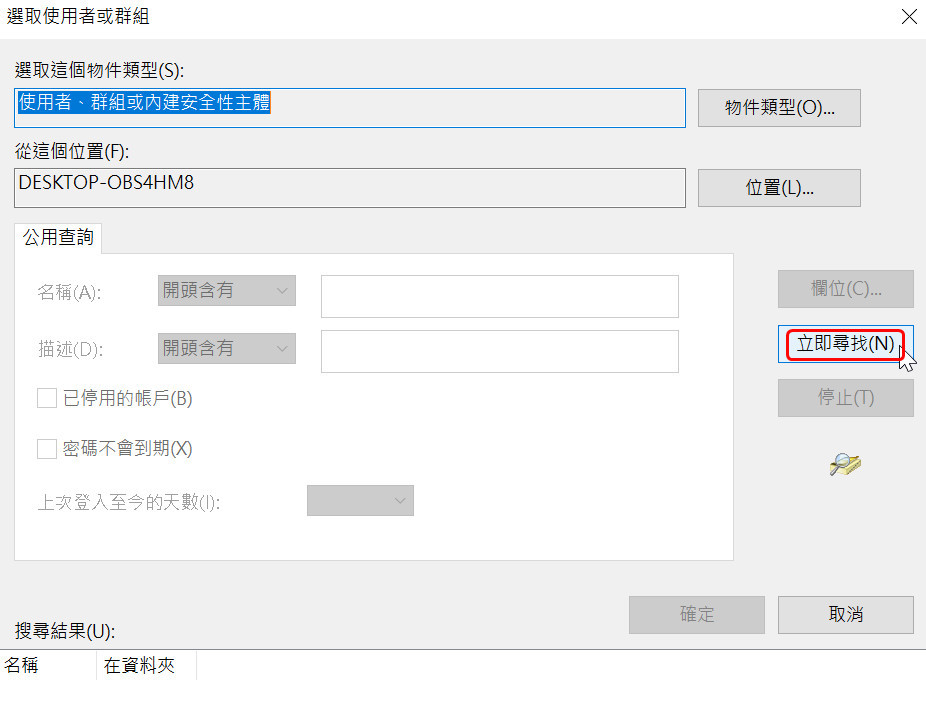
Task: Open the 位置 location picker button
Action: click(x=779, y=187)
